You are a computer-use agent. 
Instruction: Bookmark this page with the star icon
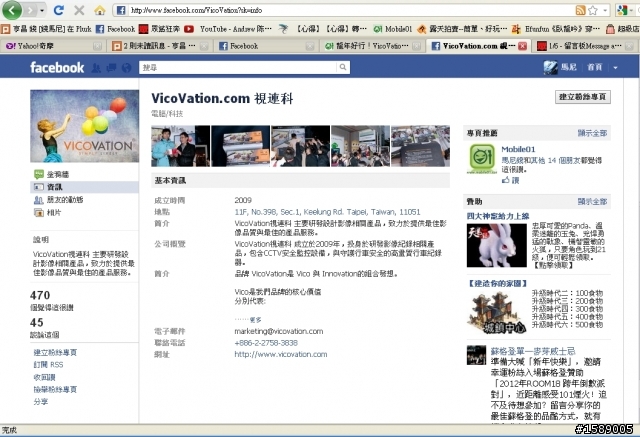pos(593,10)
